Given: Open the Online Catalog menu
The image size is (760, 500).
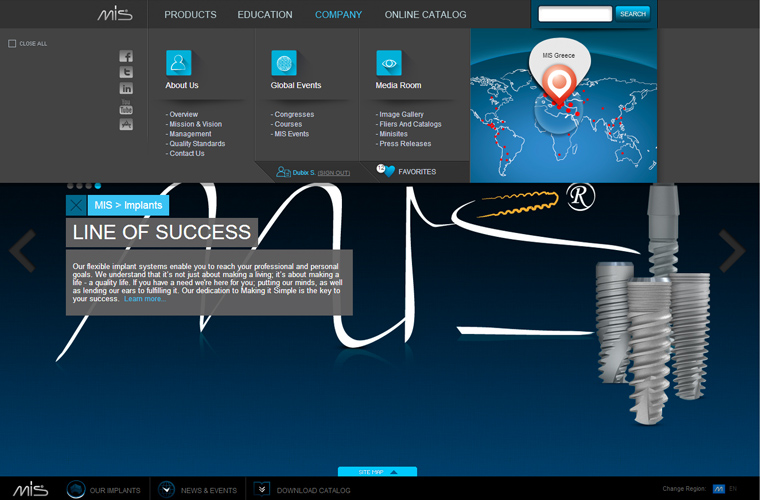Looking at the screenshot, I should click(425, 15).
